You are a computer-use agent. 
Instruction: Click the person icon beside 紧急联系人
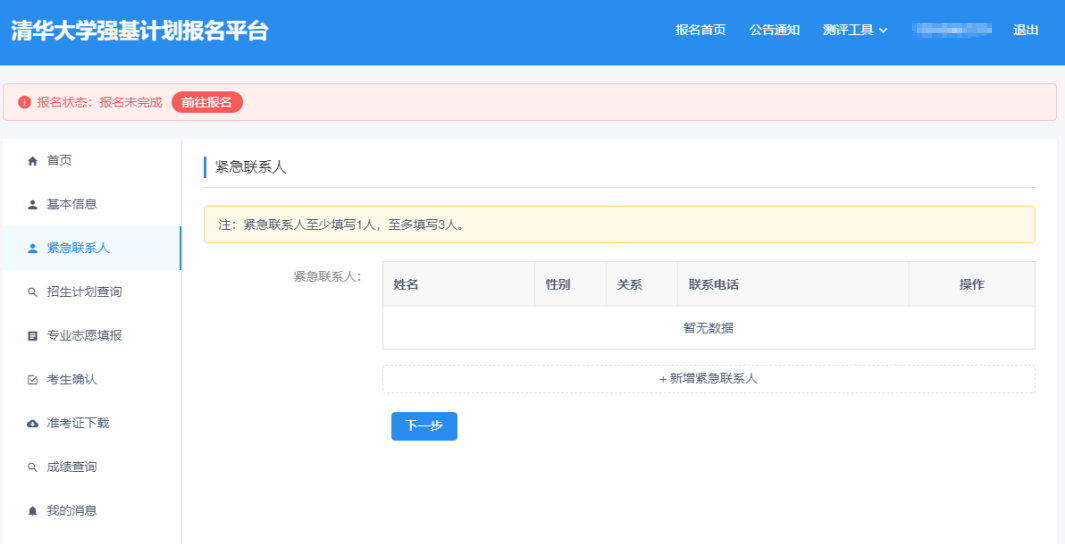coord(32,248)
